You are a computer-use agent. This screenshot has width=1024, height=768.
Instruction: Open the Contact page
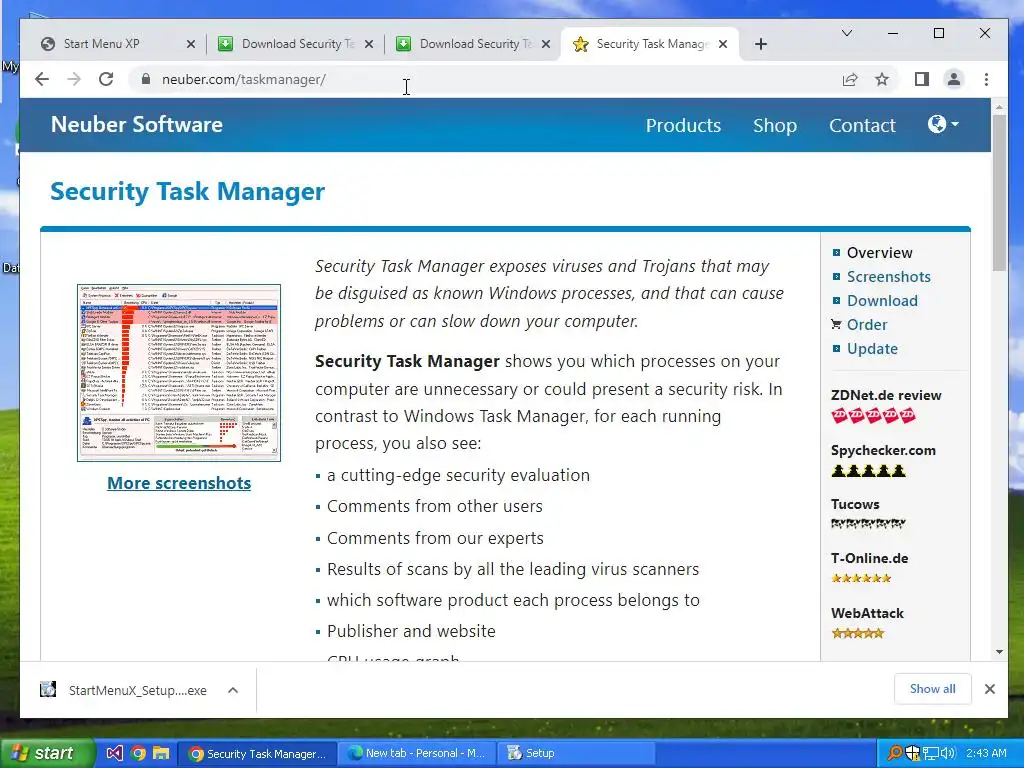pyautogui.click(x=862, y=125)
